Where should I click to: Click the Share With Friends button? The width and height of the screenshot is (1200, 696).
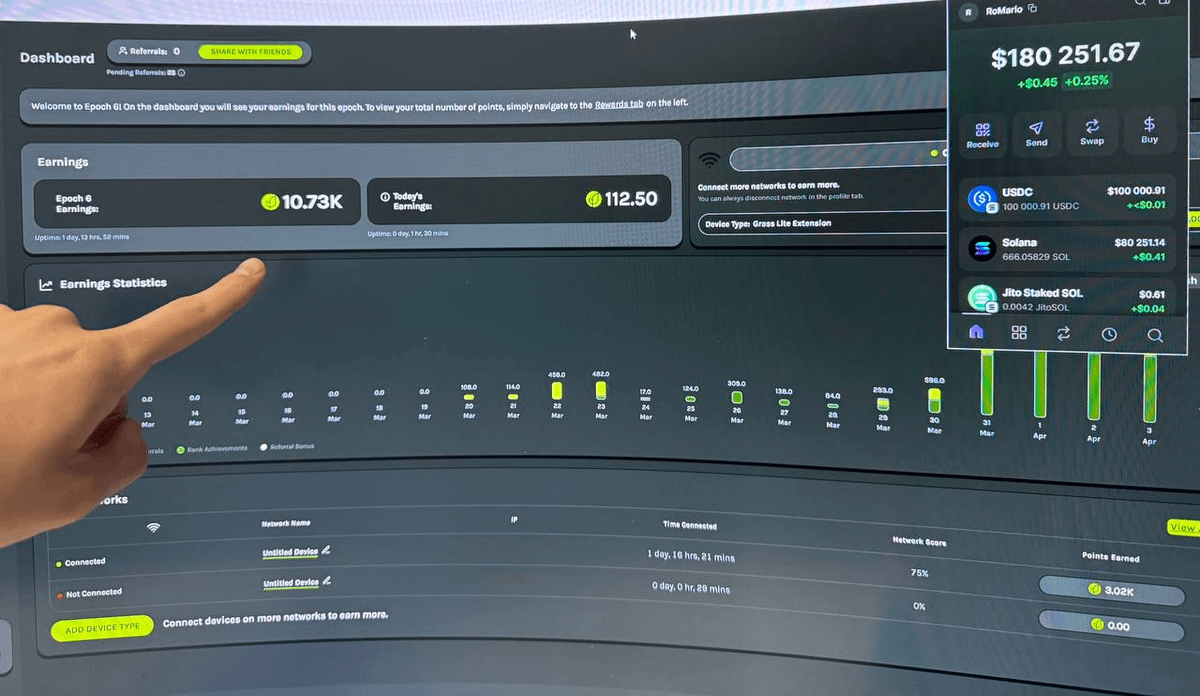[x=250, y=52]
